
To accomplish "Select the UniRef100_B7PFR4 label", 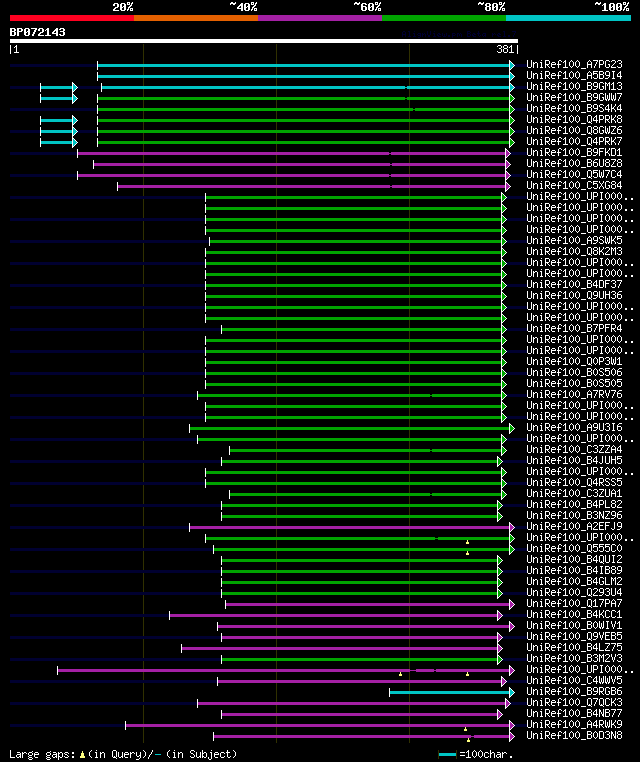I will (x=574, y=329).
